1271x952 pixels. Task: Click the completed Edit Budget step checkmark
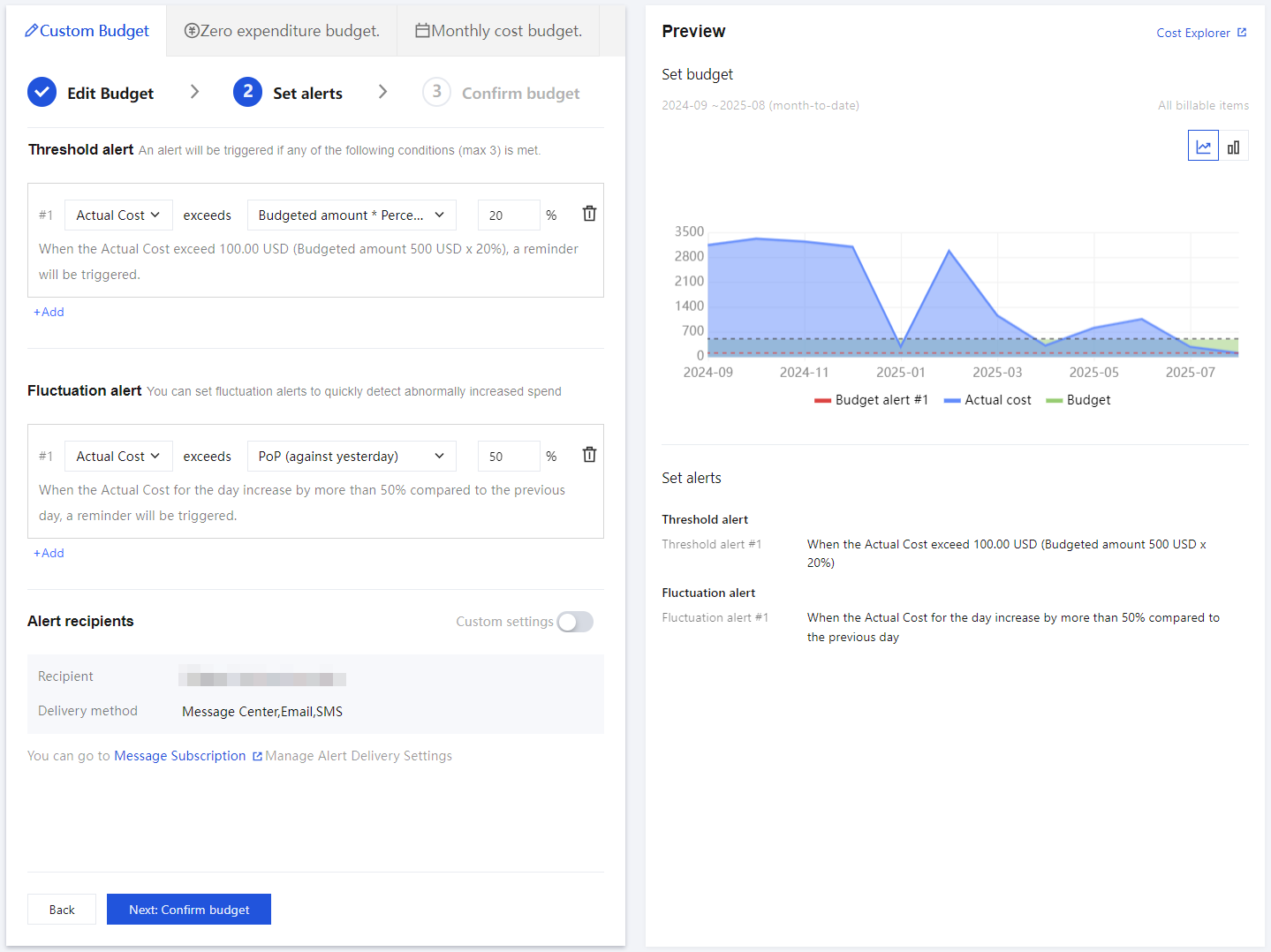pyautogui.click(x=42, y=93)
